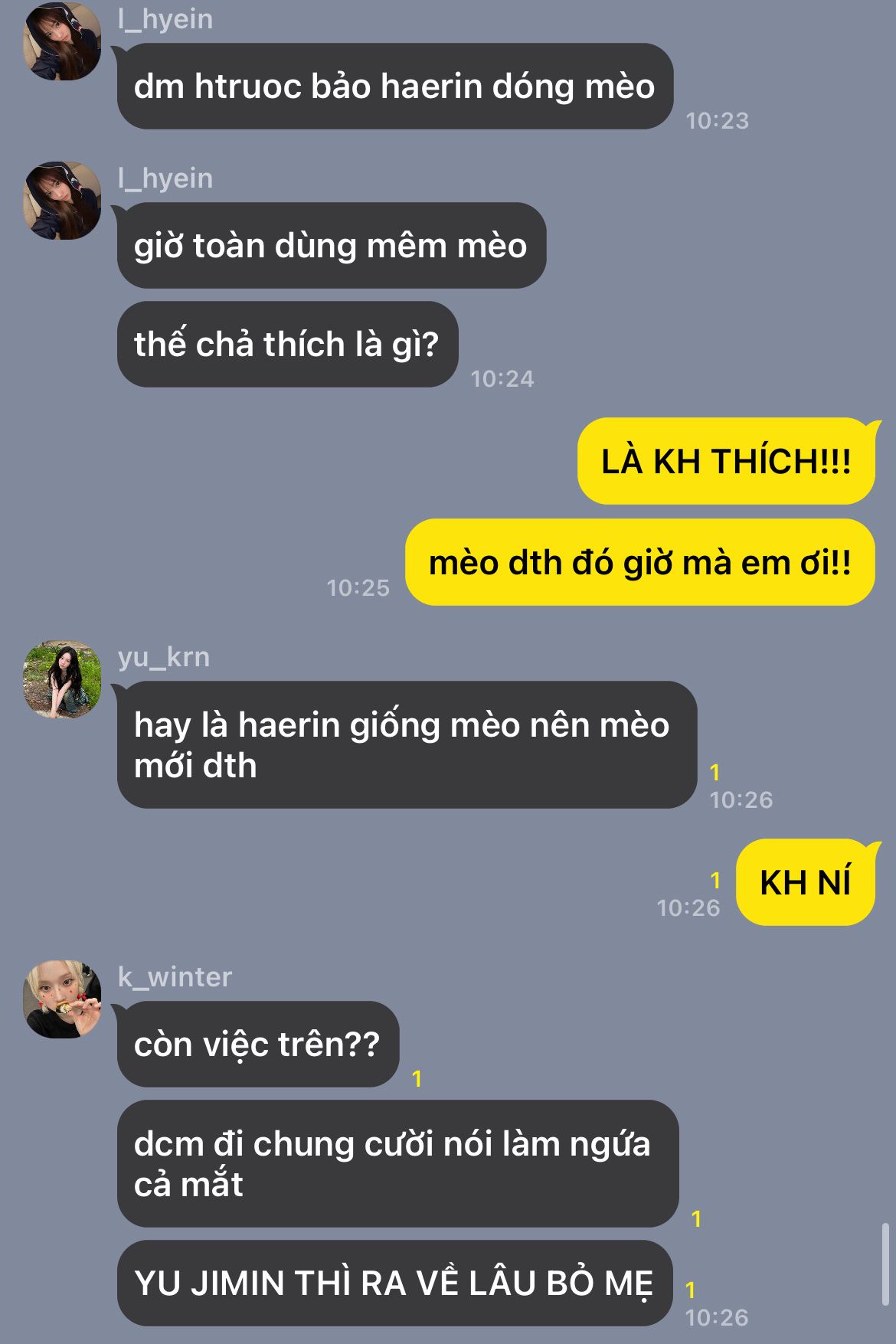Screen dimensions: 896x1344
Task: Tap the "thế chả thích là gì?" message
Action: [287, 344]
